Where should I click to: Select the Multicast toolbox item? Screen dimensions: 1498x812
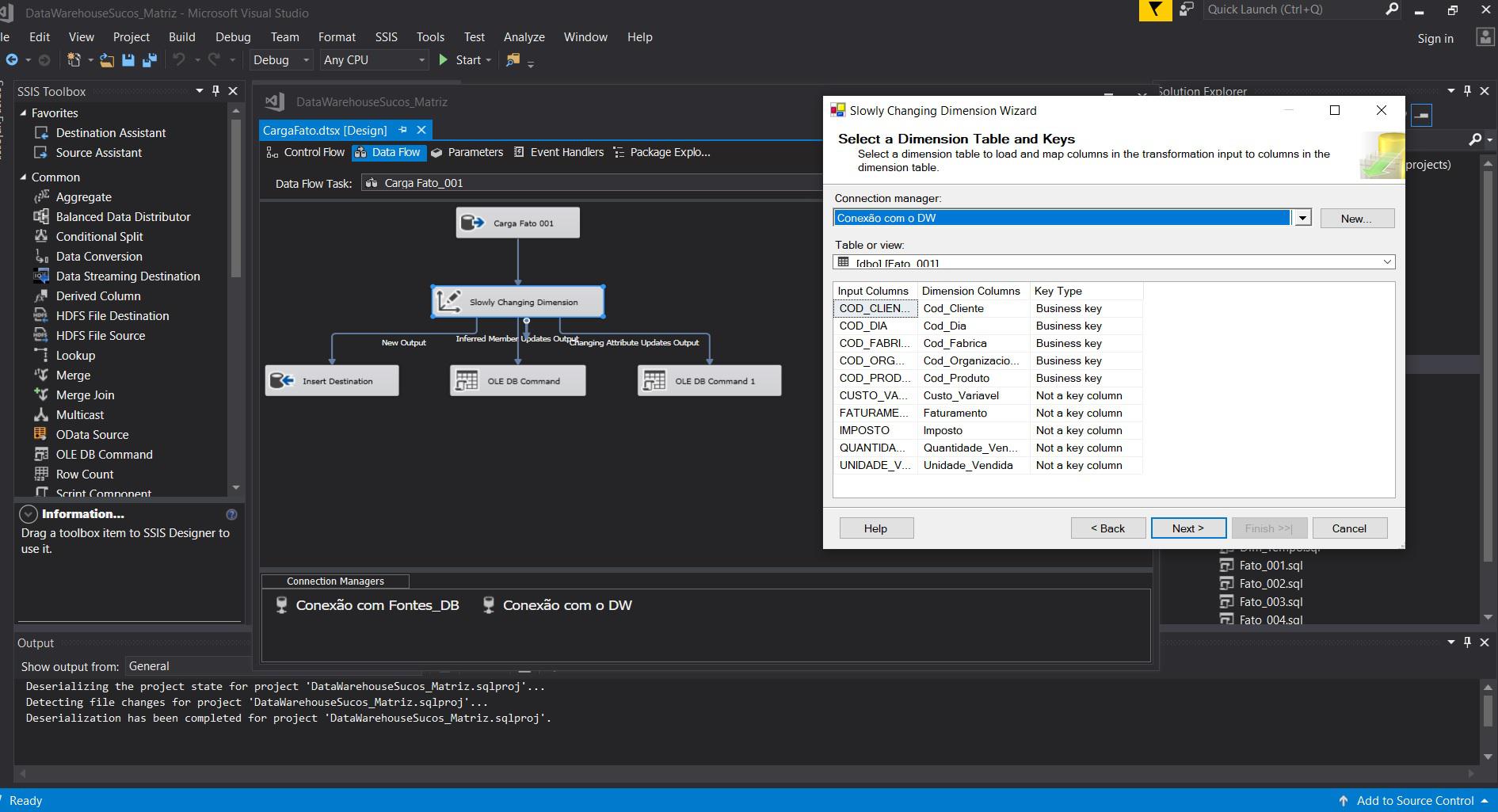[80, 415]
